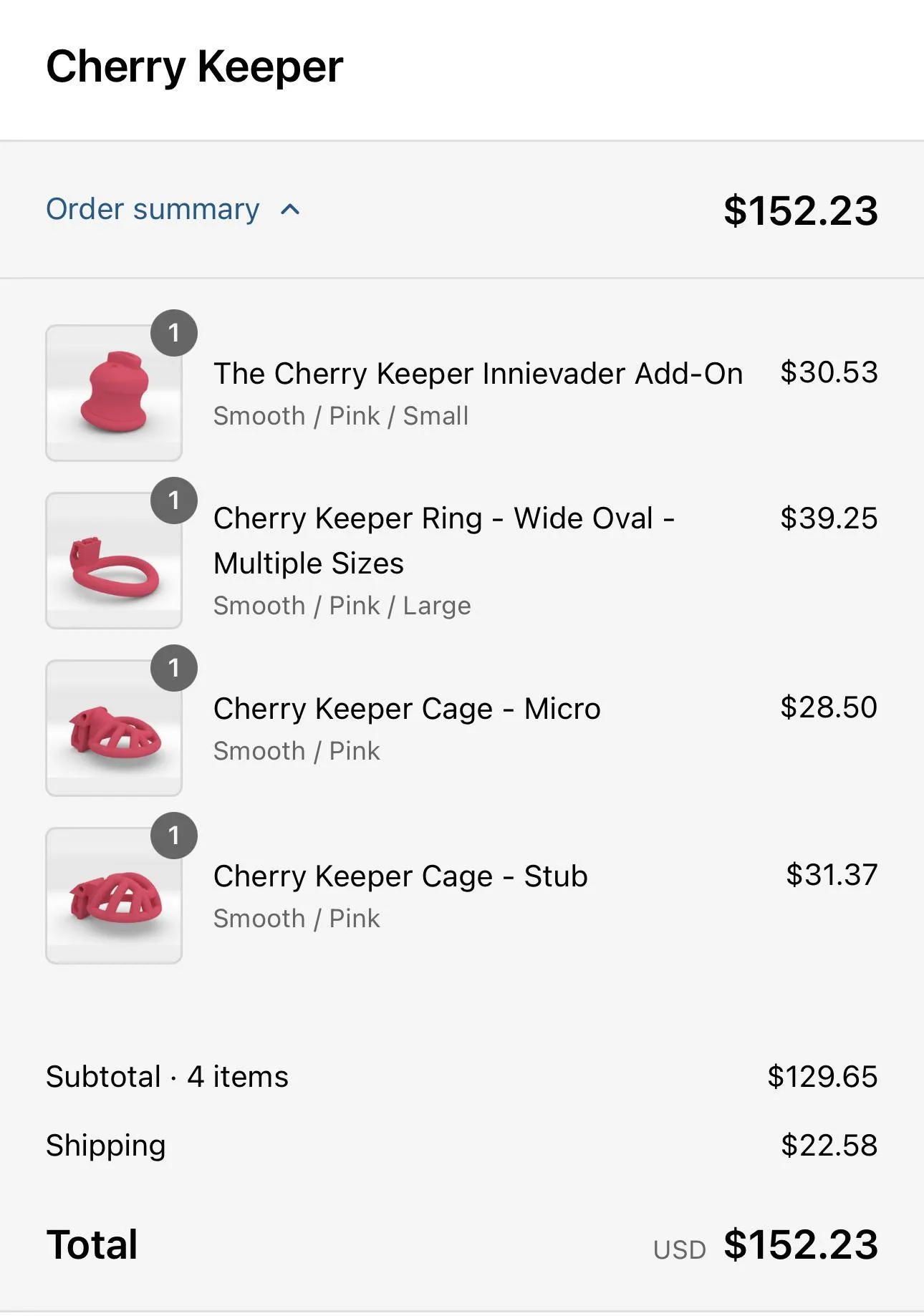Image resolution: width=924 pixels, height=1316 pixels.
Task: Click the Subtotal 4 items label
Action: point(167,1077)
